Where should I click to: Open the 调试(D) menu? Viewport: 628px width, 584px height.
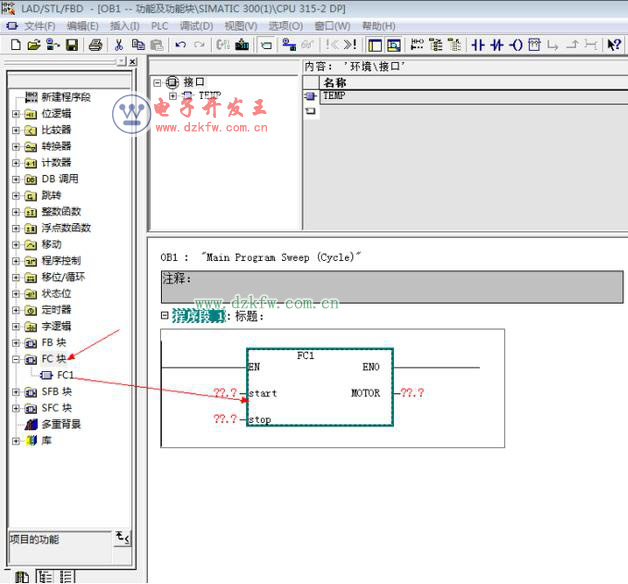[x=196, y=26]
